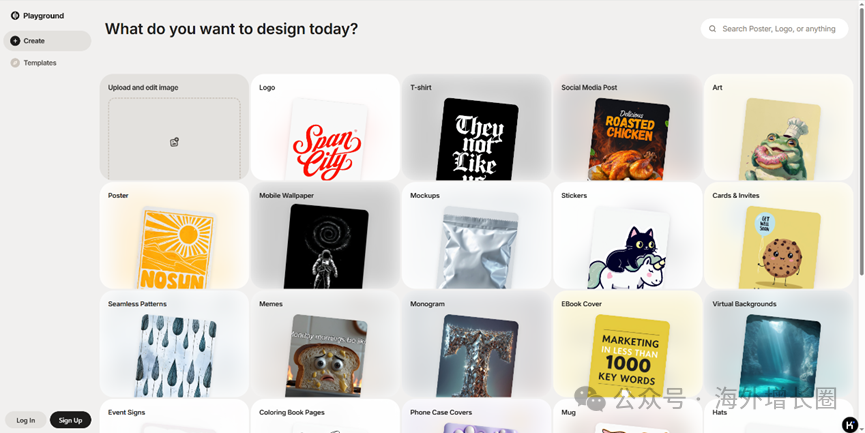Click the round black badge at bottom-right corner

point(851,424)
